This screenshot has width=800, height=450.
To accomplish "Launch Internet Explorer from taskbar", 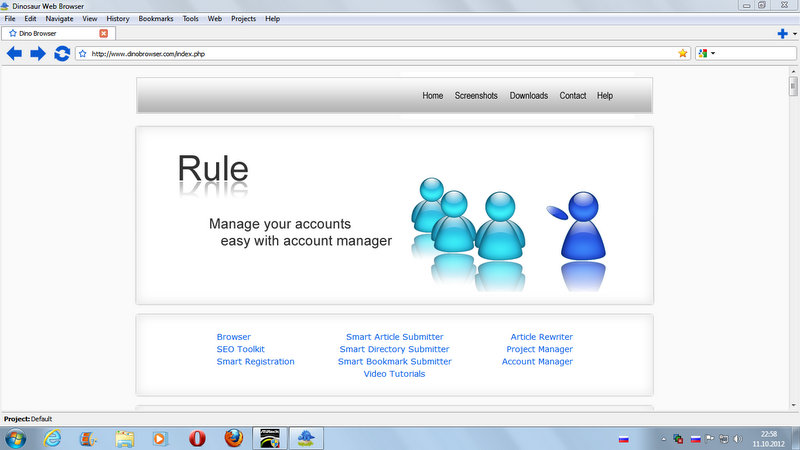I will (52, 438).
